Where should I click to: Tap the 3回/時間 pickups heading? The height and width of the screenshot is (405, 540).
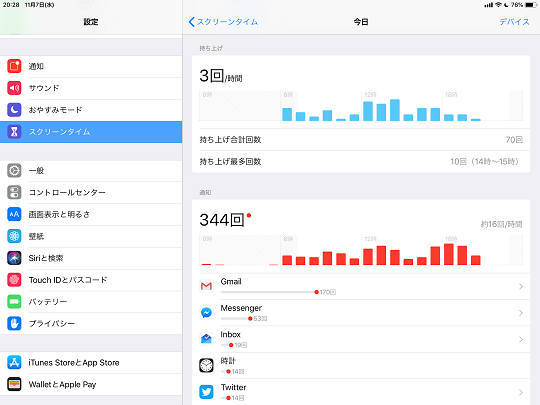point(221,76)
